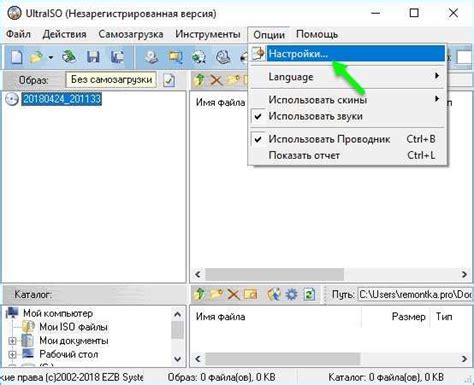This screenshot has width=474, height=385.
Task: Select Мой компьютер in catalog tree
Action: click(x=58, y=313)
